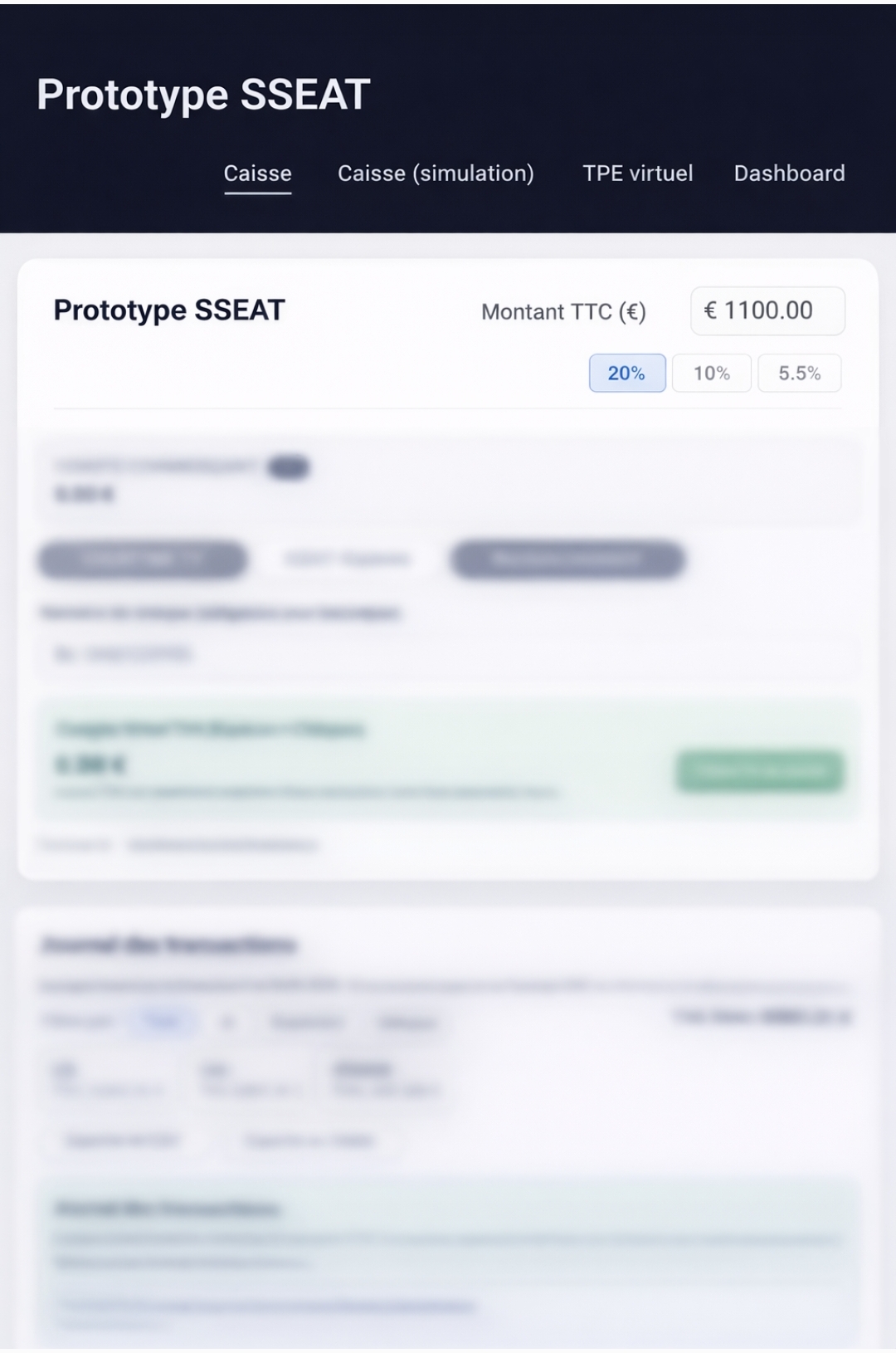Flip the switch beside the account balance

click(x=289, y=466)
